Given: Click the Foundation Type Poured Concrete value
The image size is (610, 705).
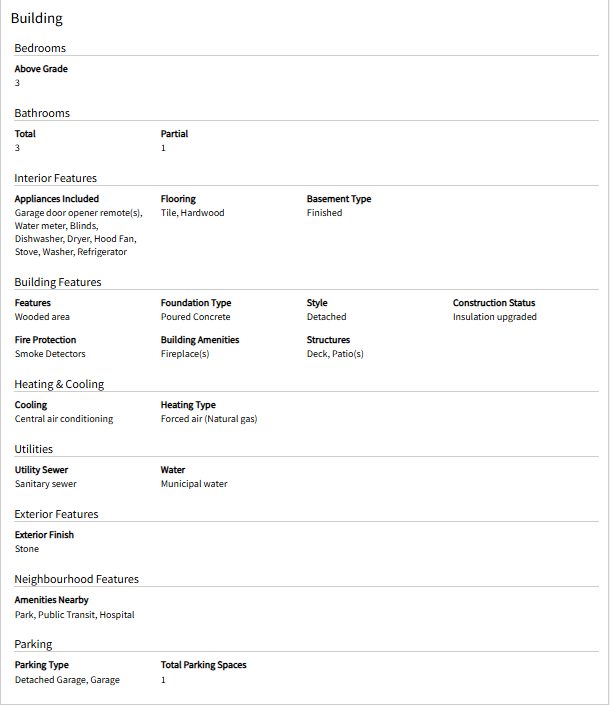Looking at the screenshot, I should pos(196,317).
